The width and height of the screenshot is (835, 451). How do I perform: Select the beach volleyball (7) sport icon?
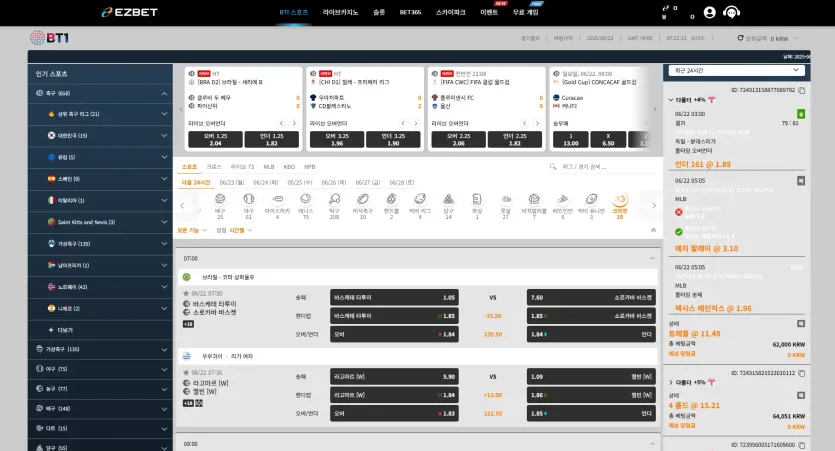[x=534, y=199]
